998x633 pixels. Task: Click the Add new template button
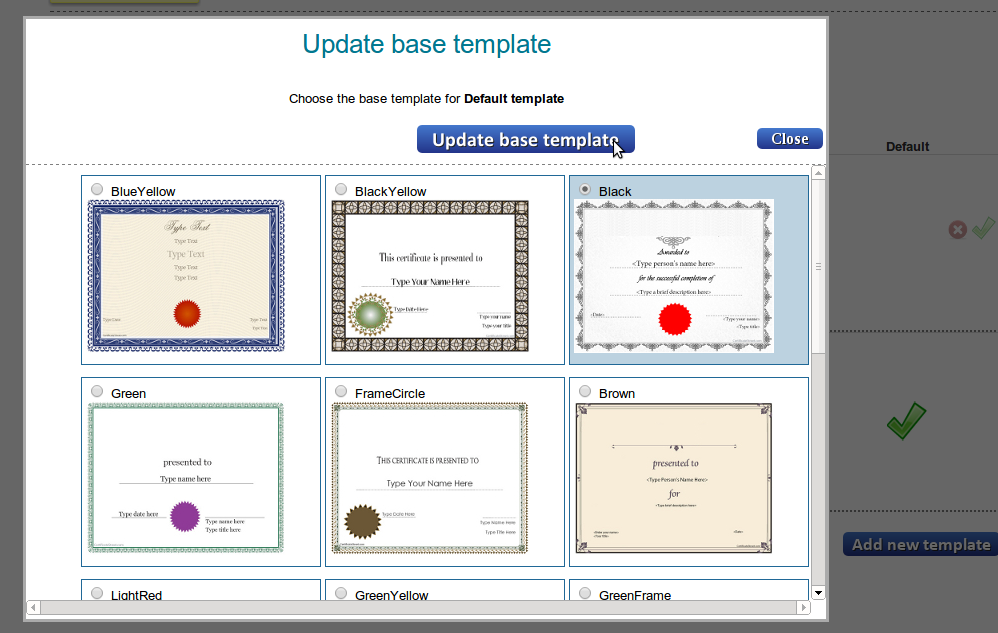[x=921, y=545]
